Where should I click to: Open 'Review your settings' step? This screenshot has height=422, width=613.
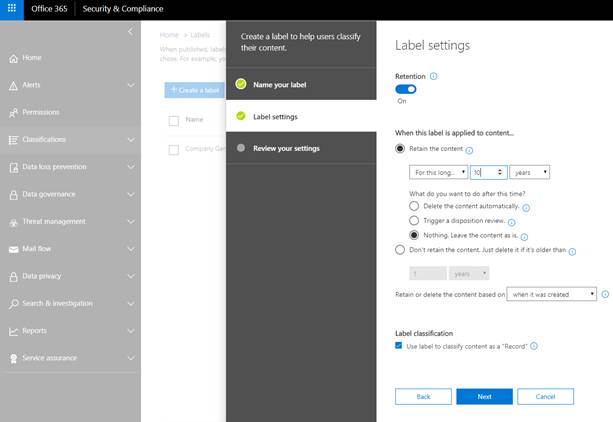(286, 148)
